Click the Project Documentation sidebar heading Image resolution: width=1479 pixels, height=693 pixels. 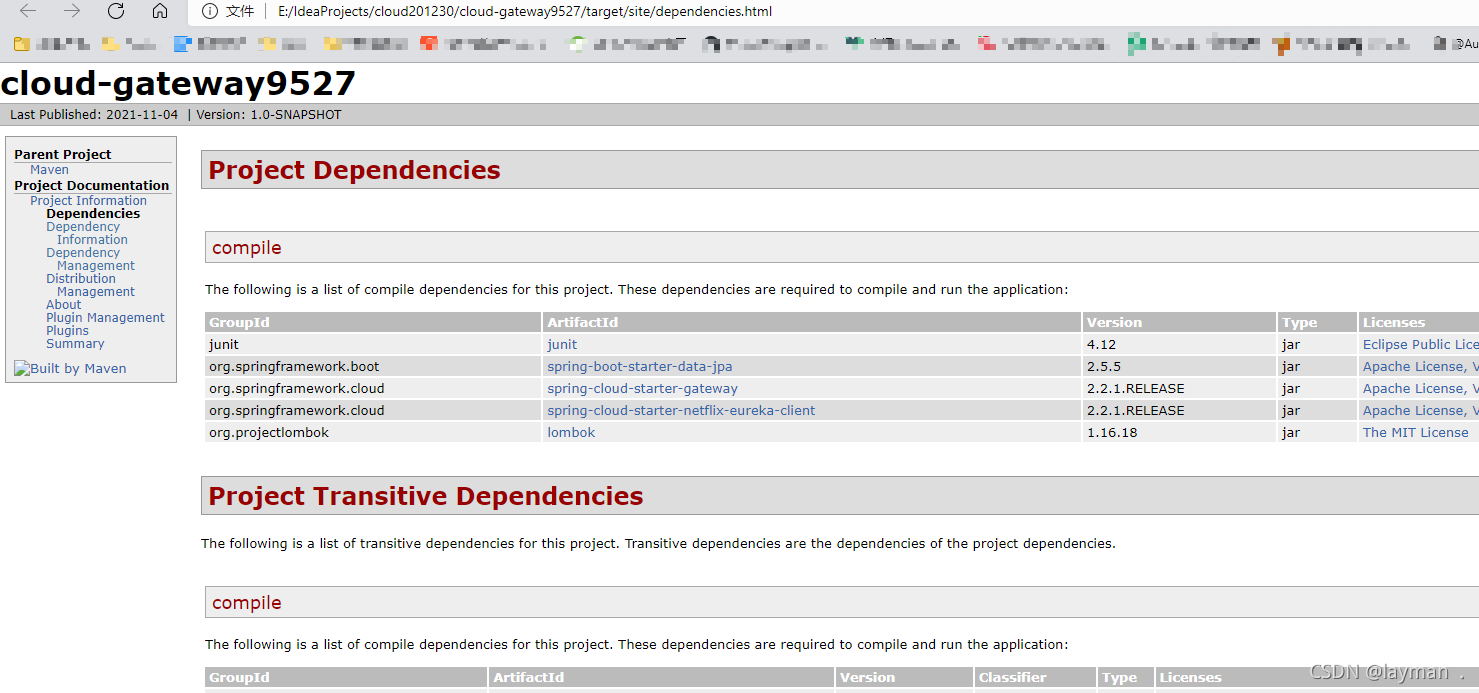coord(92,185)
